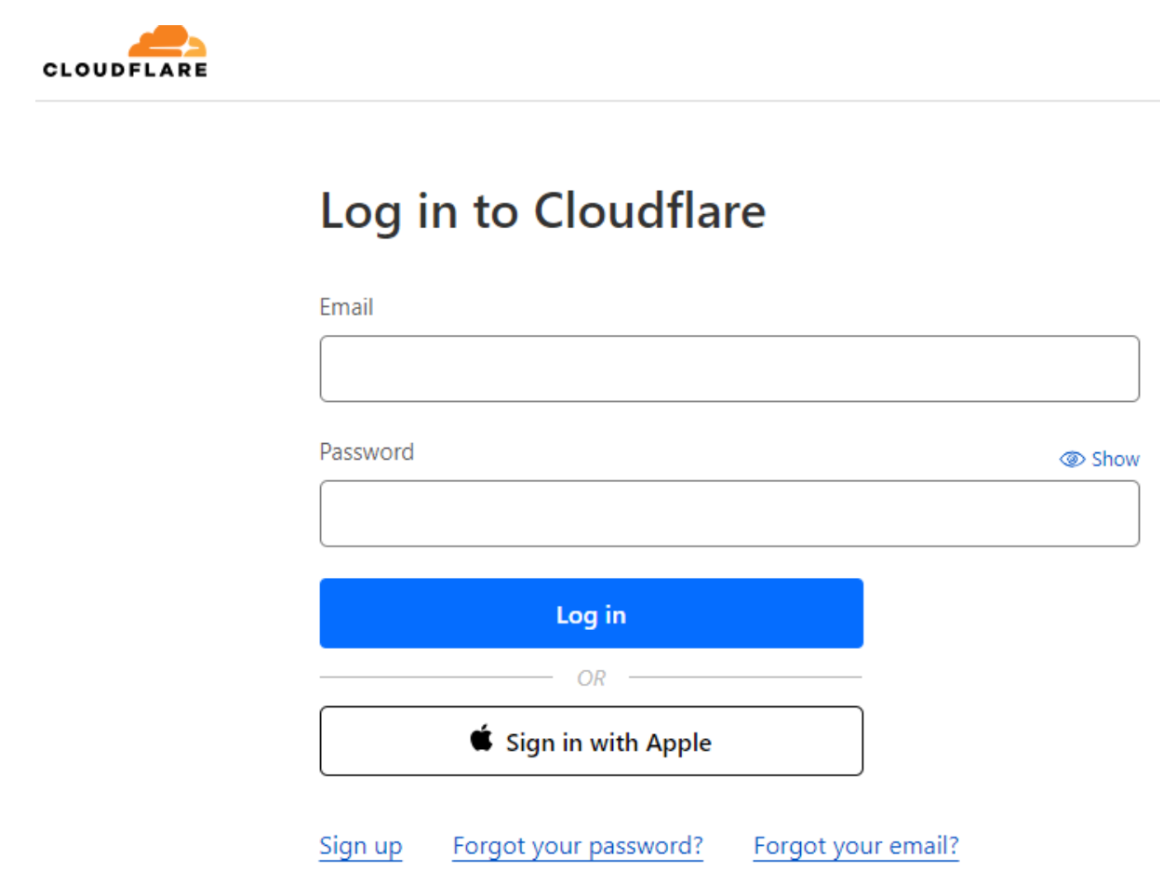This screenshot has width=1160, height=890.
Task: Focus the Password input field
Action: 729,513
